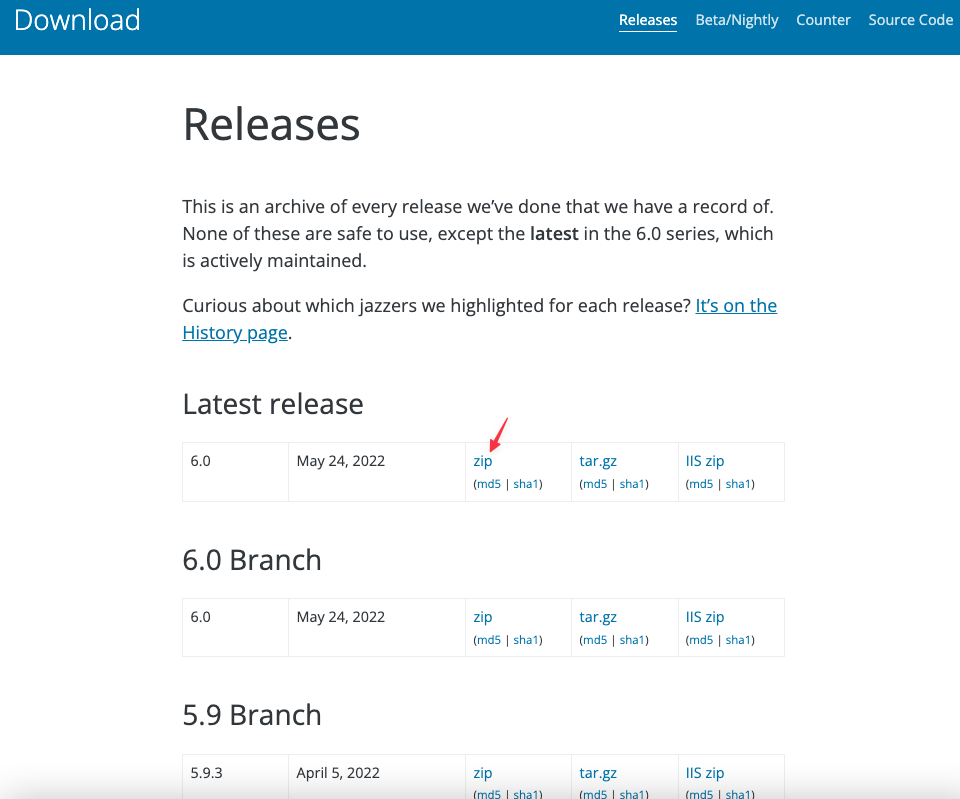Open the Beta/Nightly tab
The image size is (960, 799).
(x=737, y=20)
